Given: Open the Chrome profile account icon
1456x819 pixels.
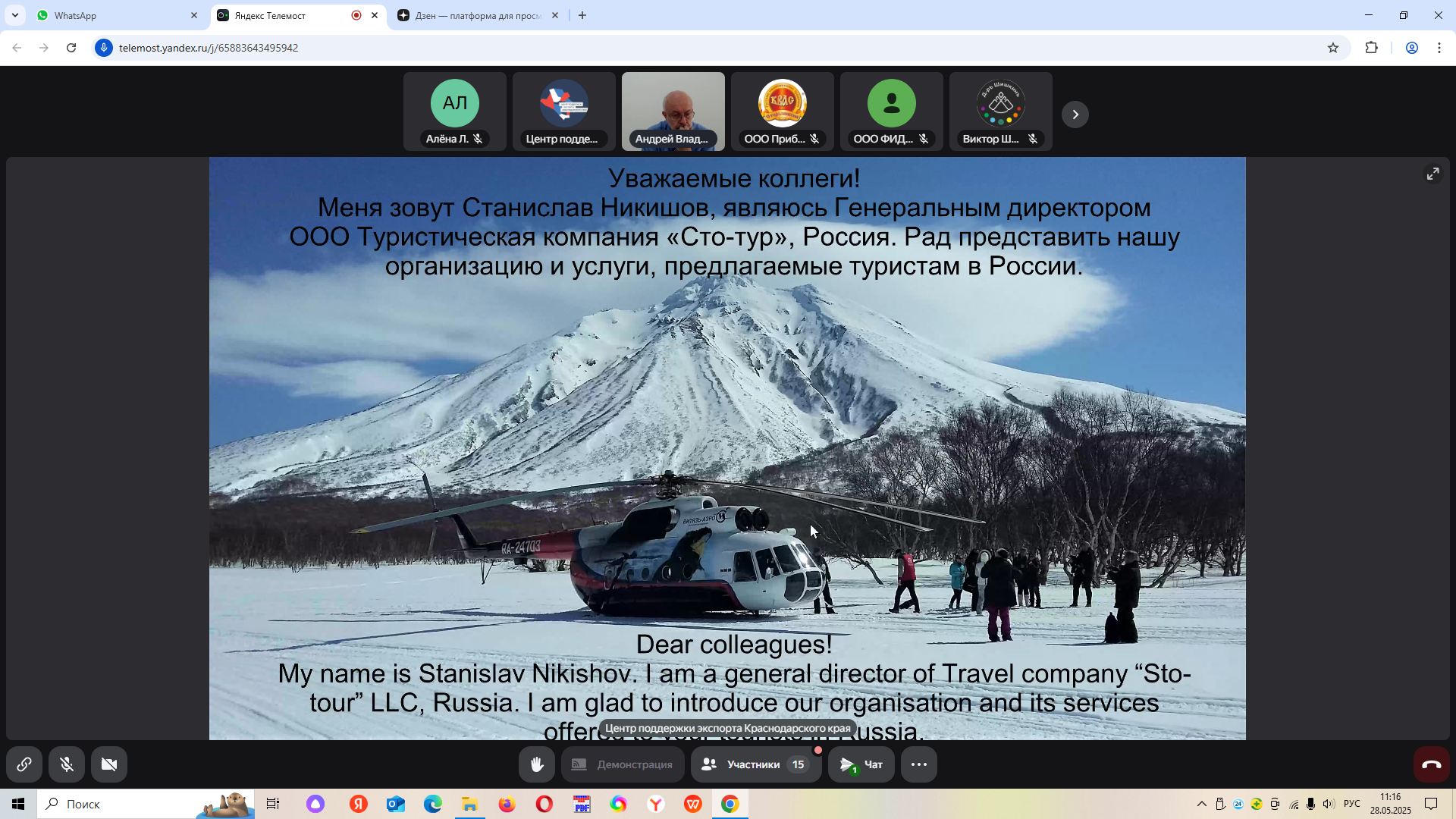Looking at the screenshot, I should pos(1411,47).
